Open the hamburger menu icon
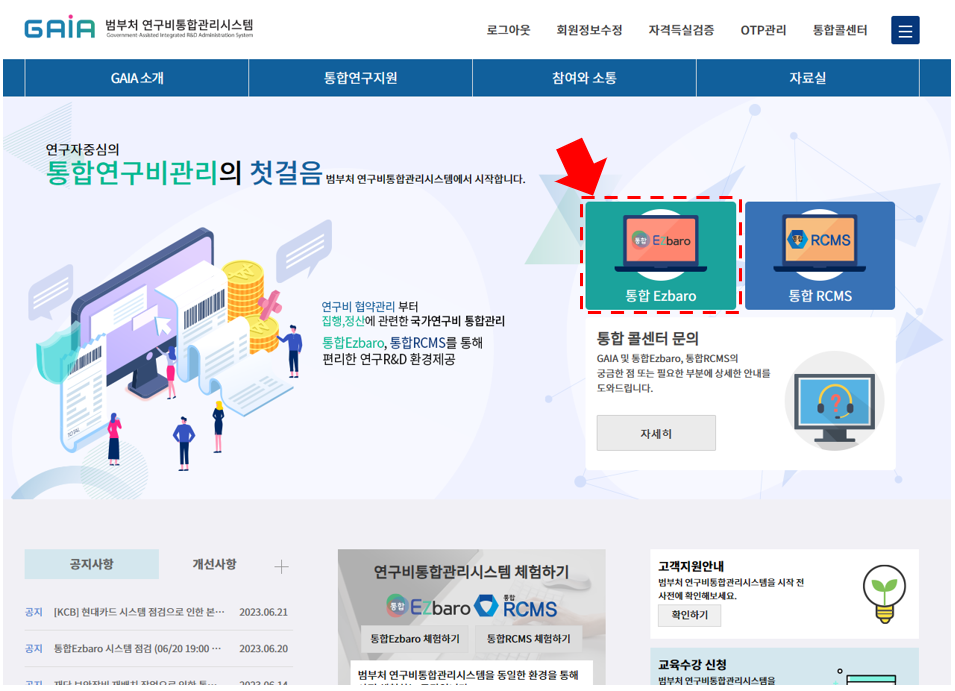 (x=905, y=30)
